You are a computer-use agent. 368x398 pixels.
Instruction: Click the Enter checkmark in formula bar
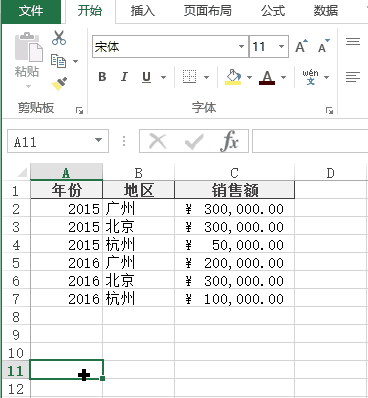click(194, 142)
